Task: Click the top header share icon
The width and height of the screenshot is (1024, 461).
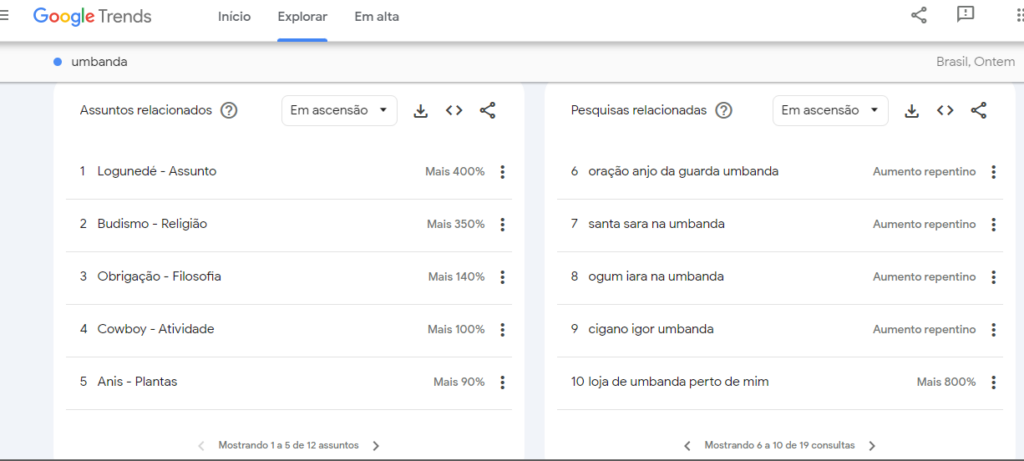Action: [919, 15]
